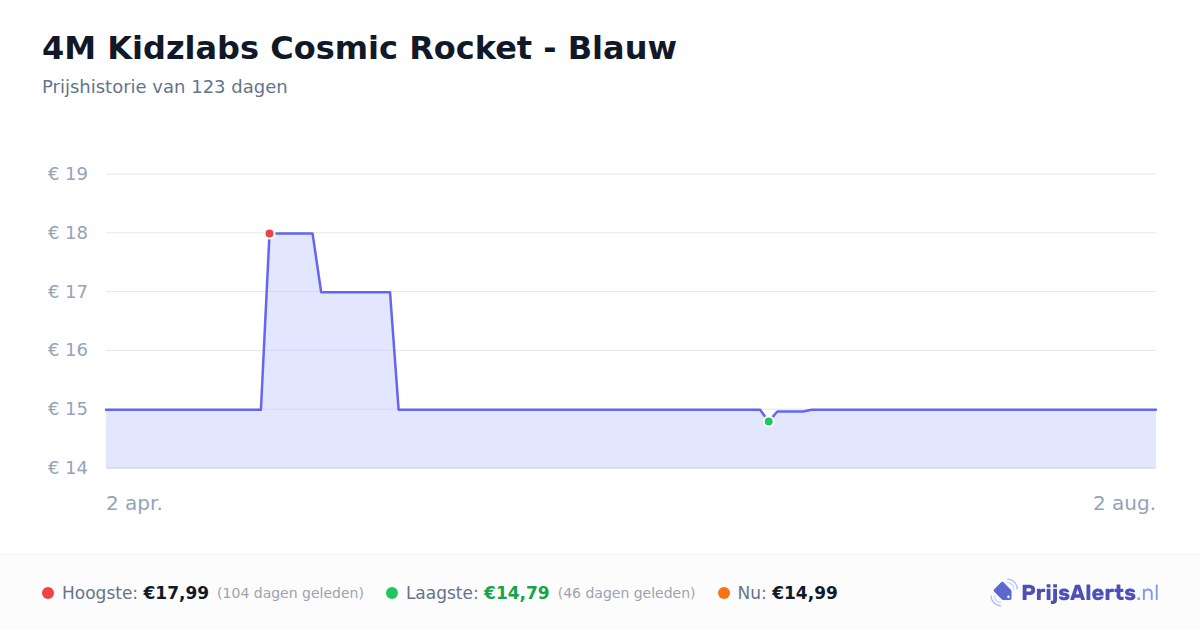This screenshot has width=1200, height=630.
Task: Click the green lowest price marker on chart
Action: (x=768, y=421)
